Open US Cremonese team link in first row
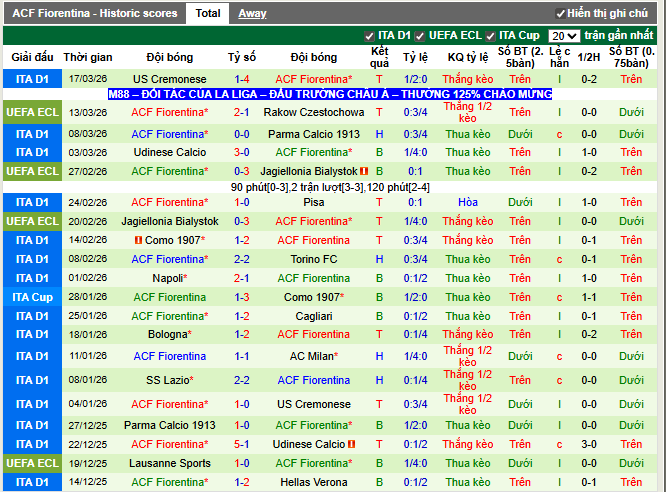 pos(170,79)
